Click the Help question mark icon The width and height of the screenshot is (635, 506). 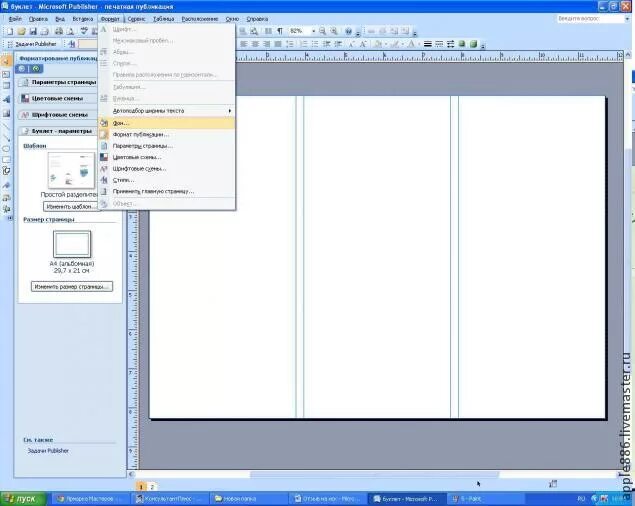[x=348, y=31]
